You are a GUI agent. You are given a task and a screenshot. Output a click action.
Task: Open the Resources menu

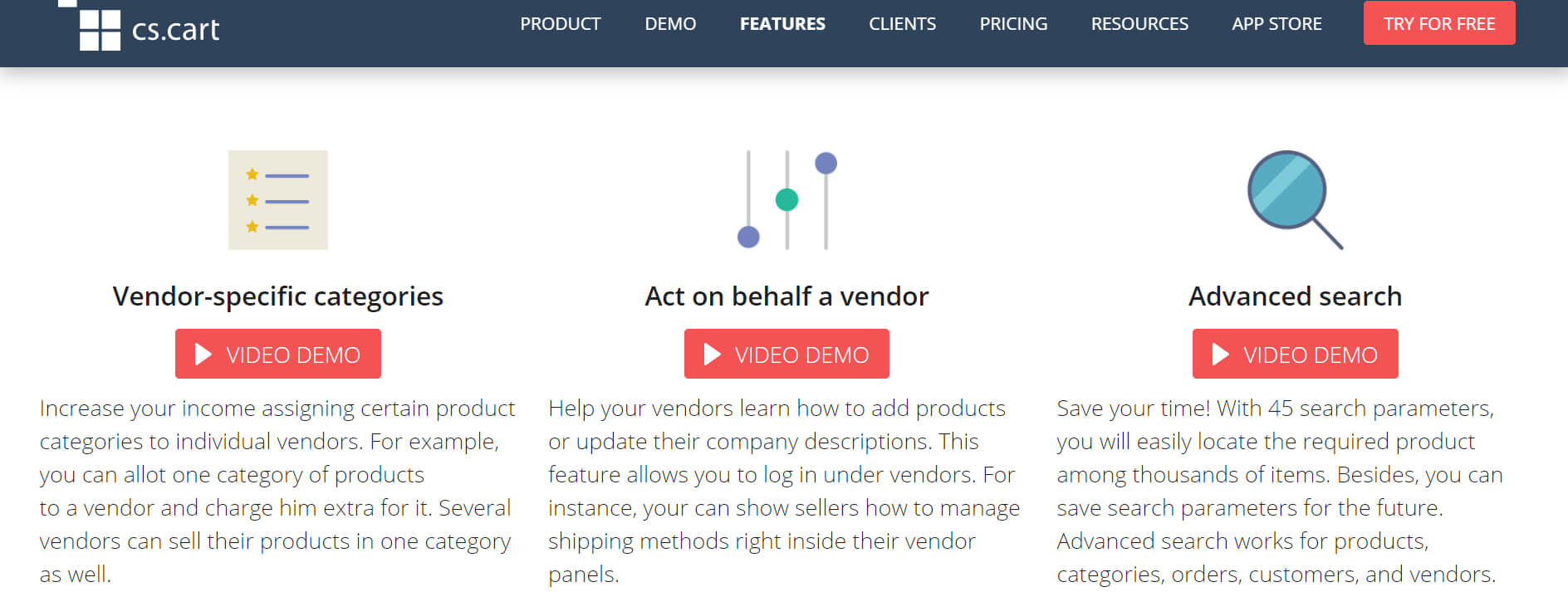[1139, 24]
